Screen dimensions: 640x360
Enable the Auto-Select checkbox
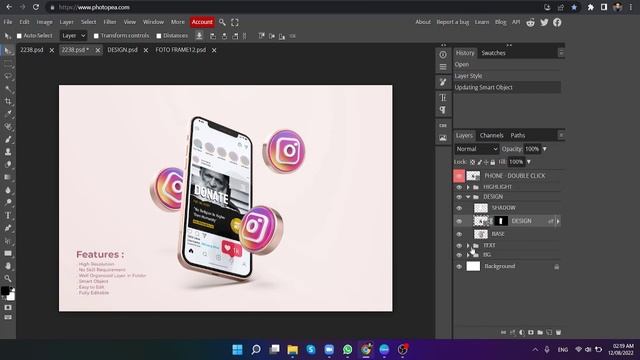(19, 36)
